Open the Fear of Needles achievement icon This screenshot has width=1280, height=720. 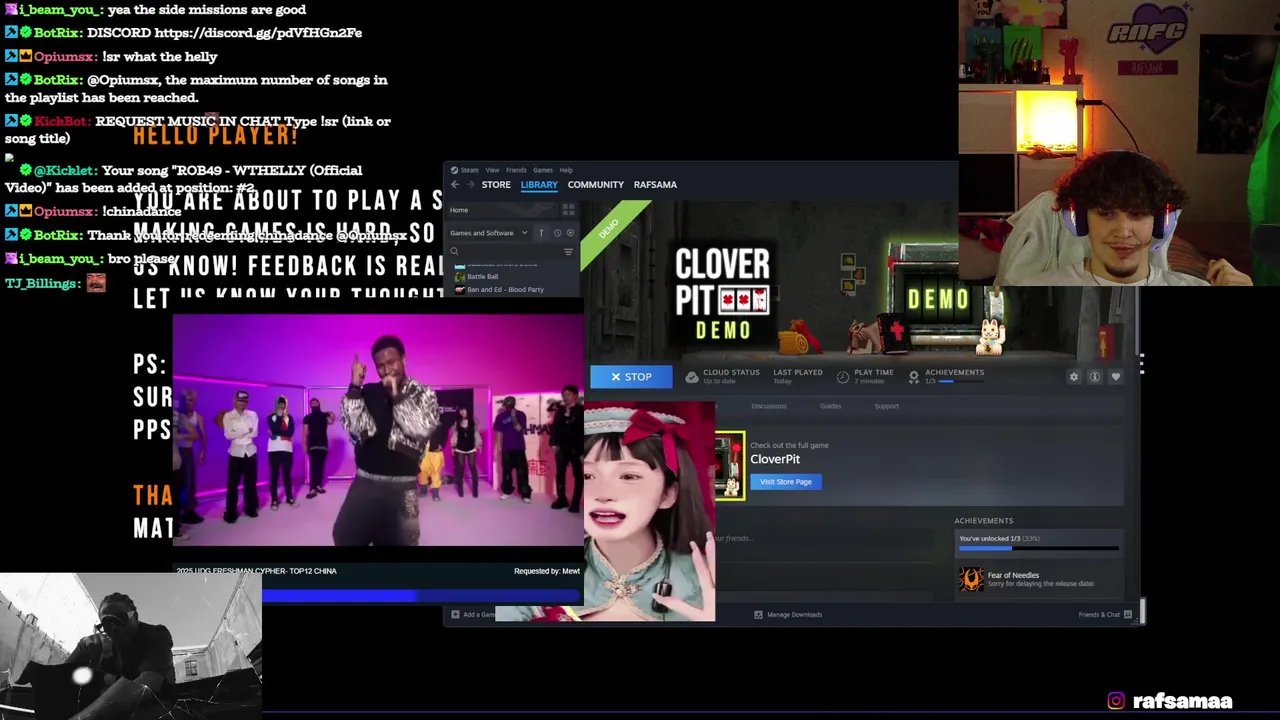point(971,579)
